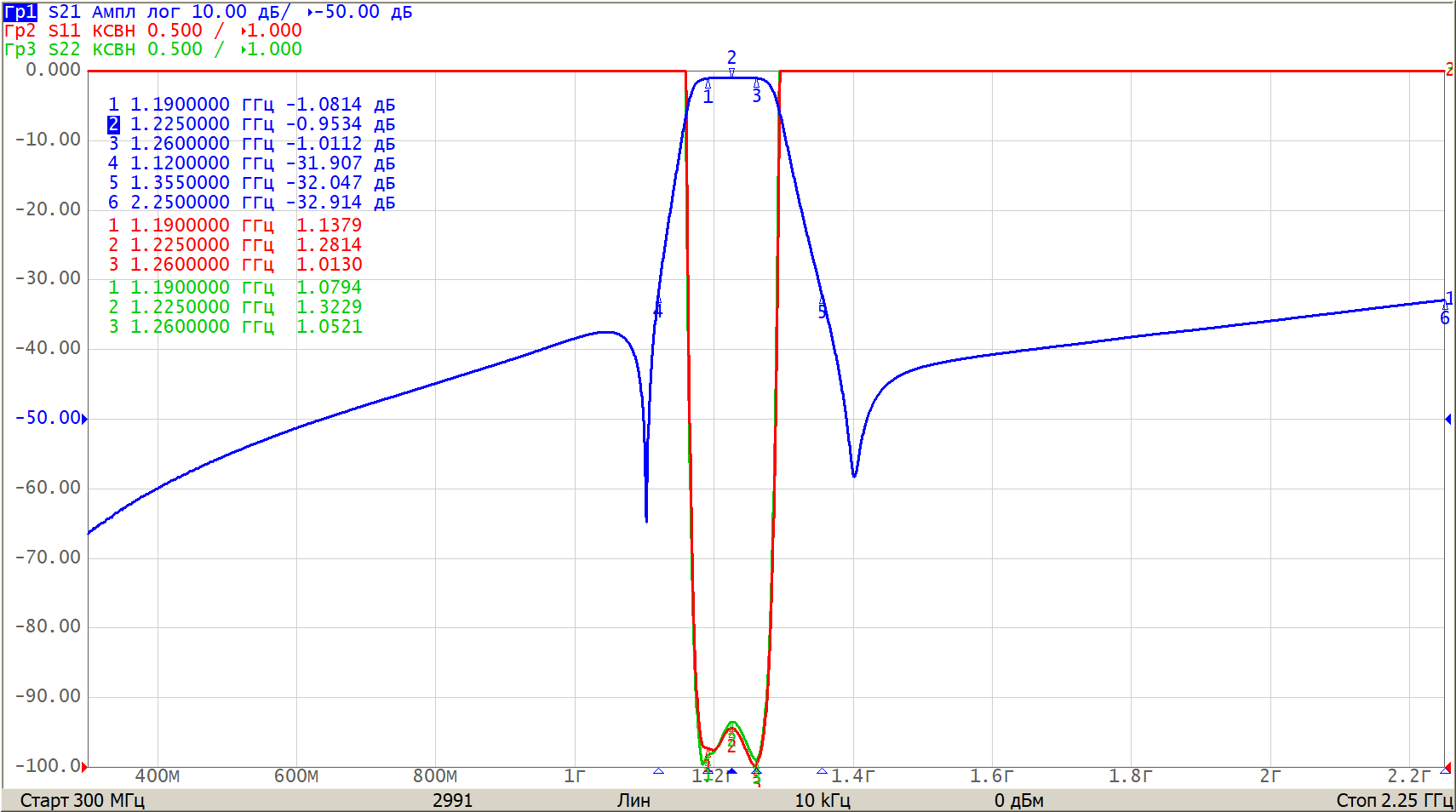This screenshot has height=812, width=1456.
Task: Select highlighted marker row 1.2250000 ГГц -0.9534 дБ
Action: pyautogui.click(x=251, y=124)
